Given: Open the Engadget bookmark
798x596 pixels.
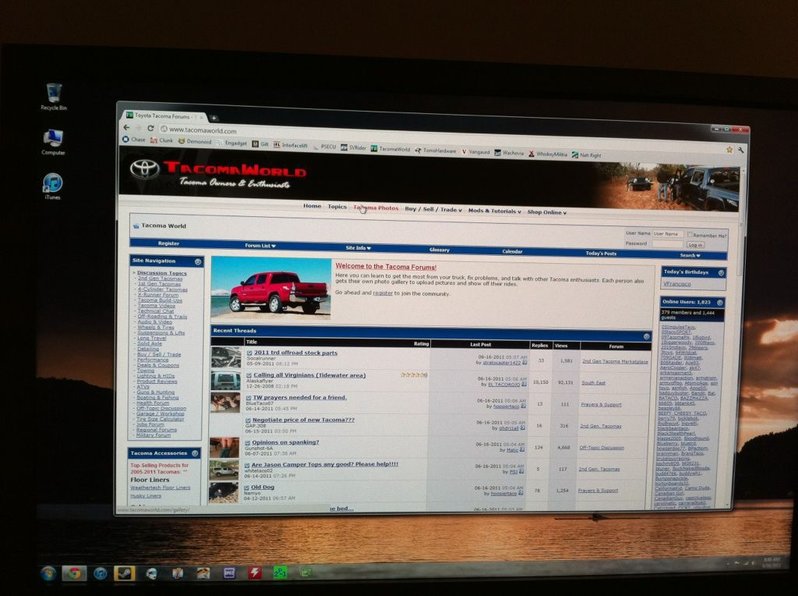Looking at the screenshot, I should 232,143.
